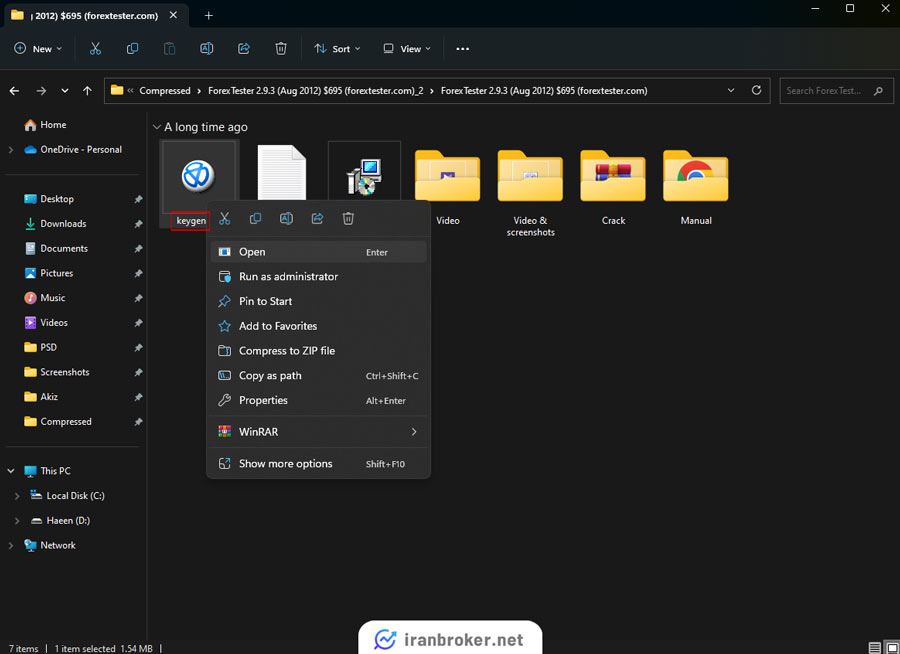Expand OneDrive - Personal in the sidebar
Screen dimensions: 900x654
coord(10,149)
